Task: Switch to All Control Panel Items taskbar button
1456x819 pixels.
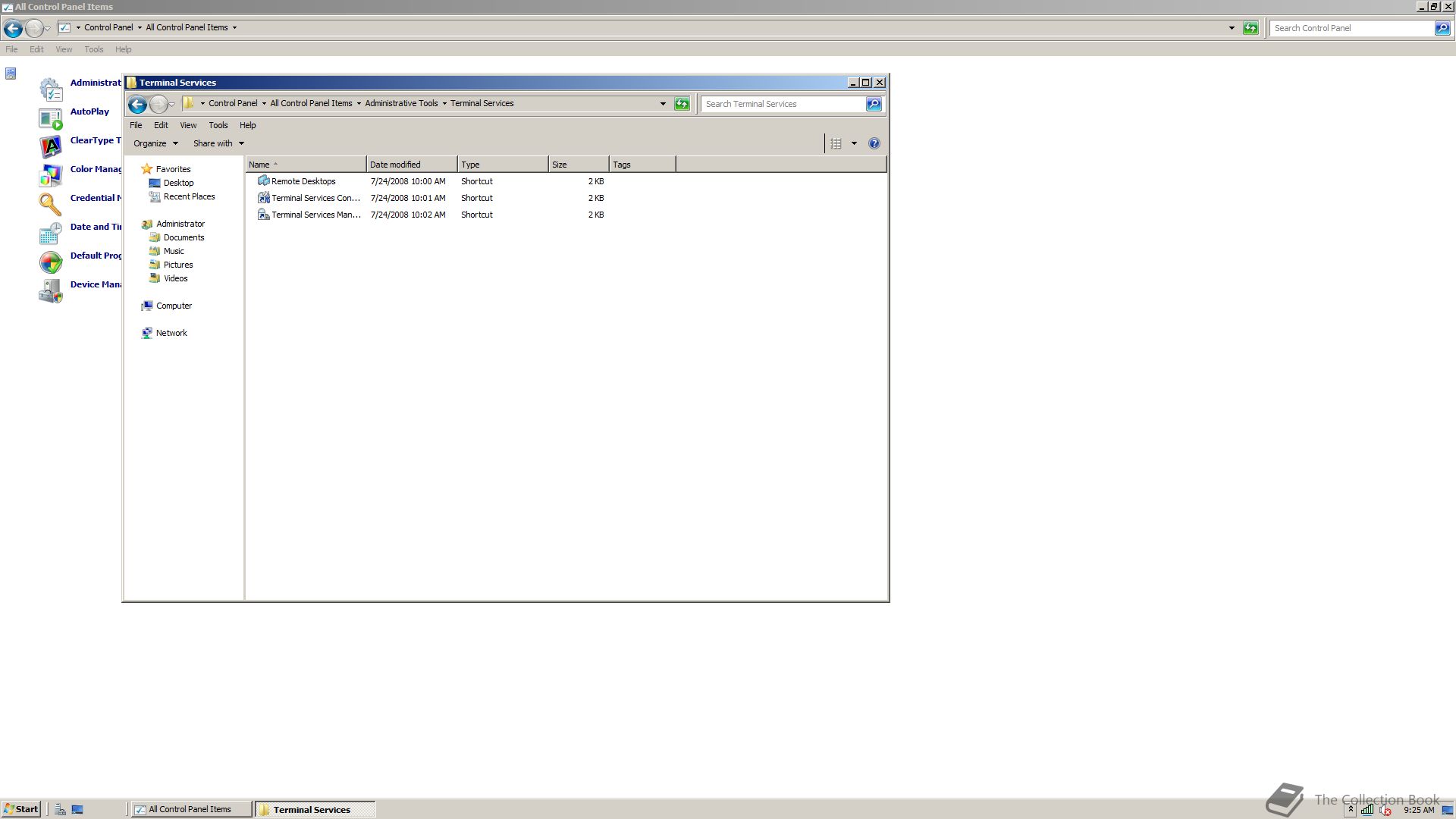Action: [191, 809]
